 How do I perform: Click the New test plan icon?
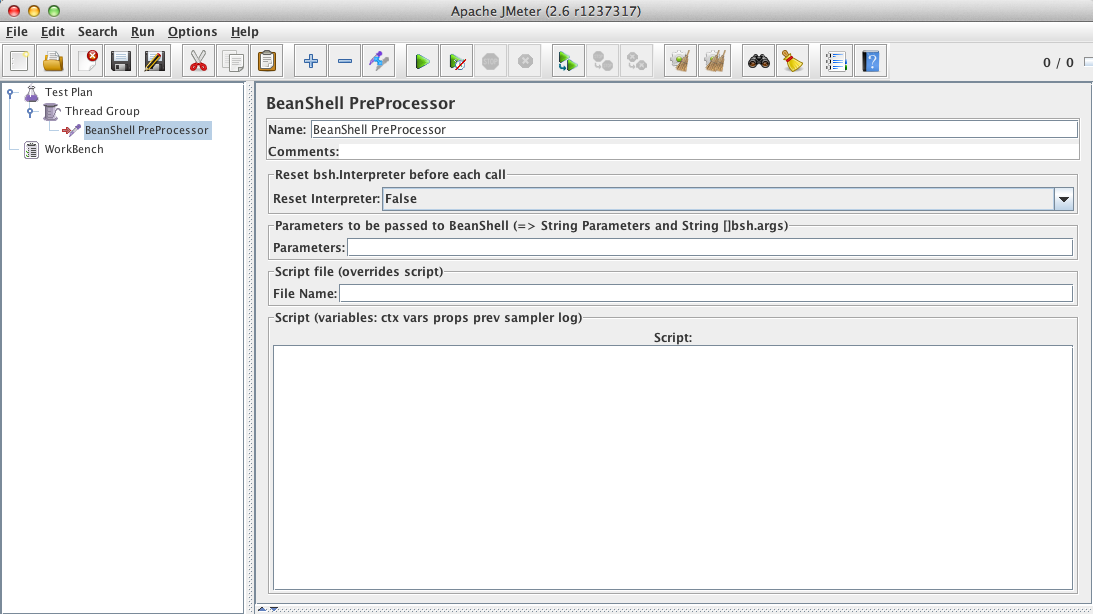point(20,61)
